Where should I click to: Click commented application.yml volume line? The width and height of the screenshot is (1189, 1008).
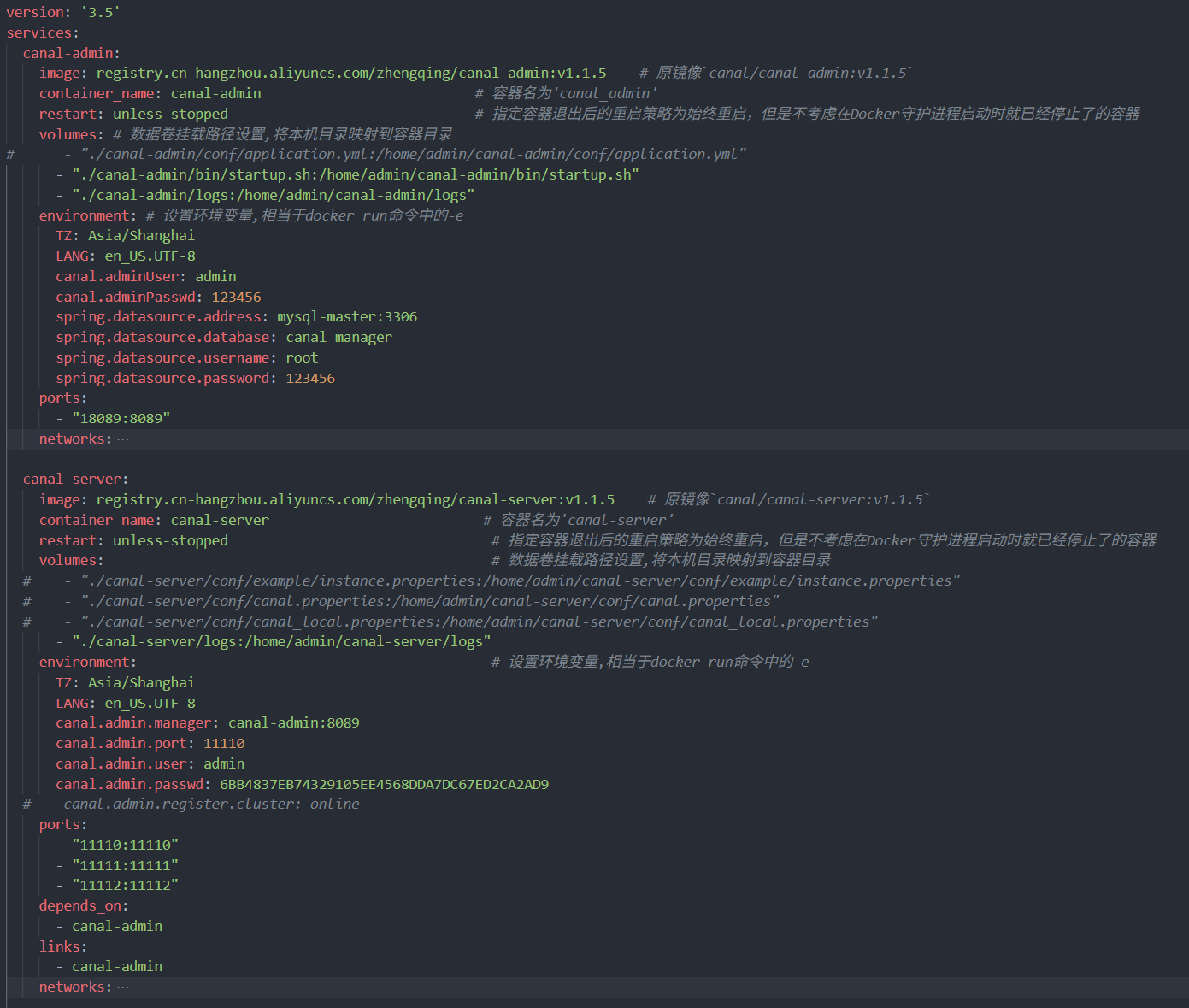click(376, 155)
